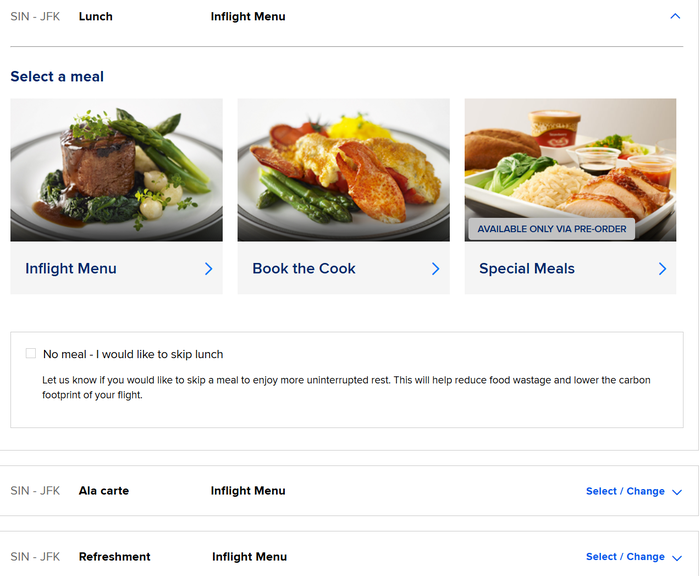Click the Ala carte row heading

[x=104, y=491]
